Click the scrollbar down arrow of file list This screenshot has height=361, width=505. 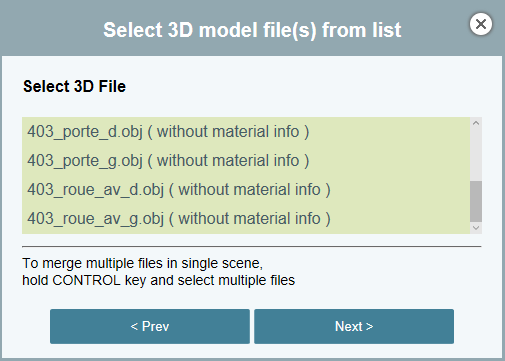476,228
